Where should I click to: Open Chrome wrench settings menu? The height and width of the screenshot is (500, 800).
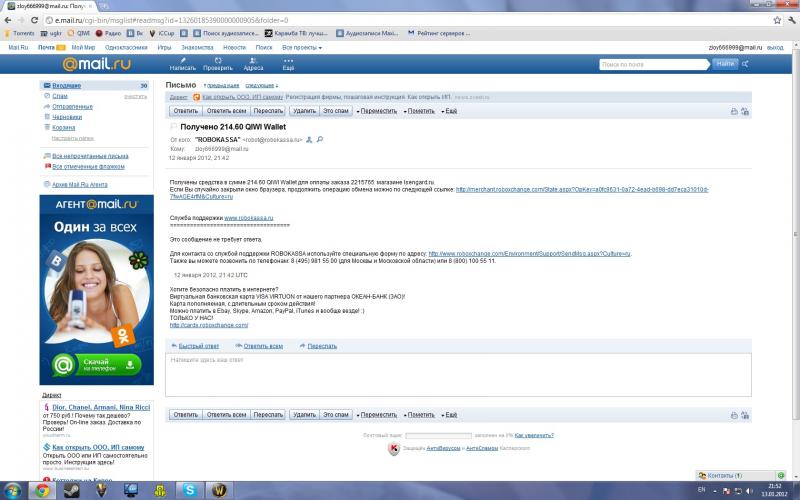pos(792,20)
